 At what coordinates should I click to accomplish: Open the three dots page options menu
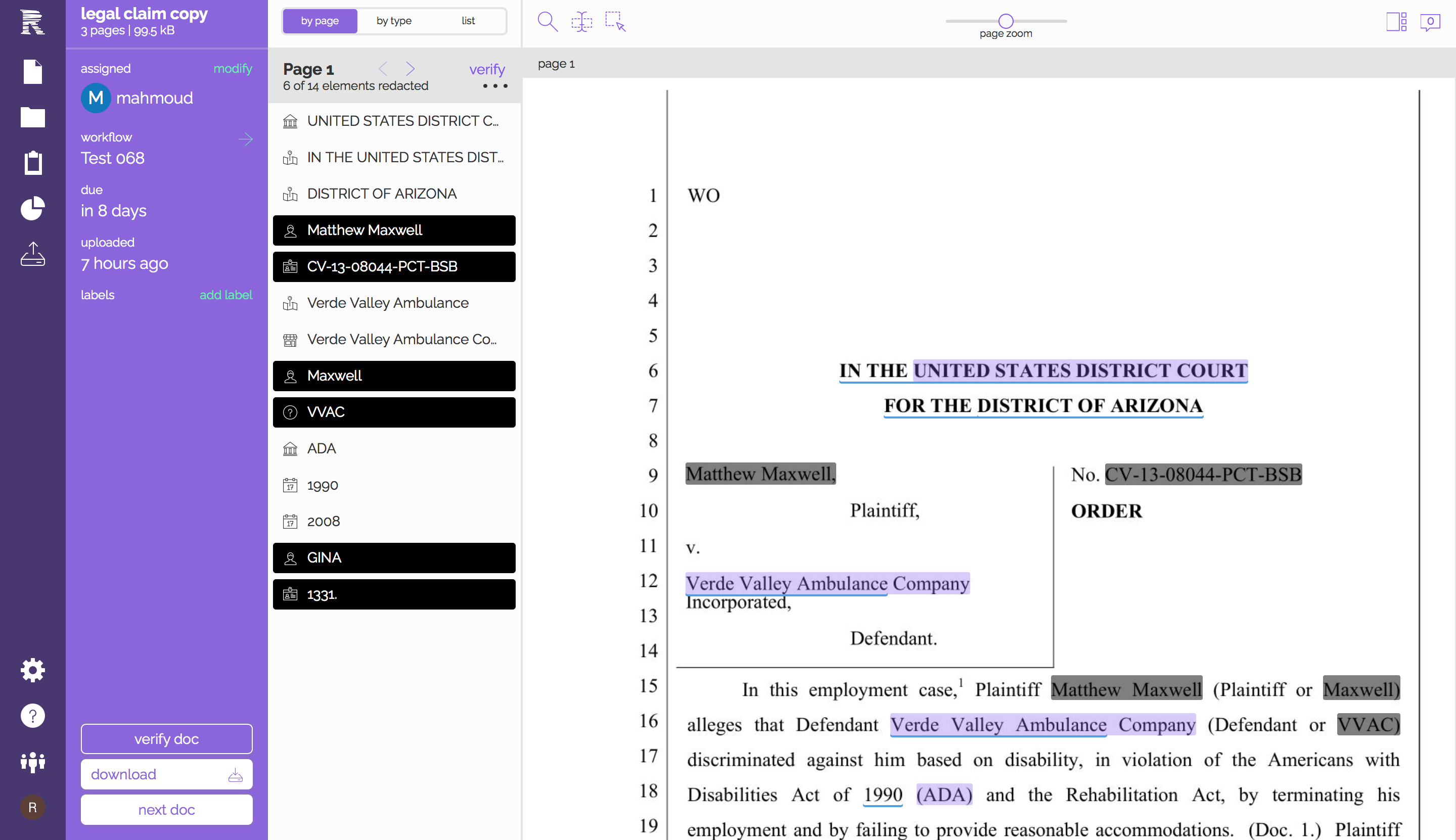pyautogui.click(x=494, y=86)
